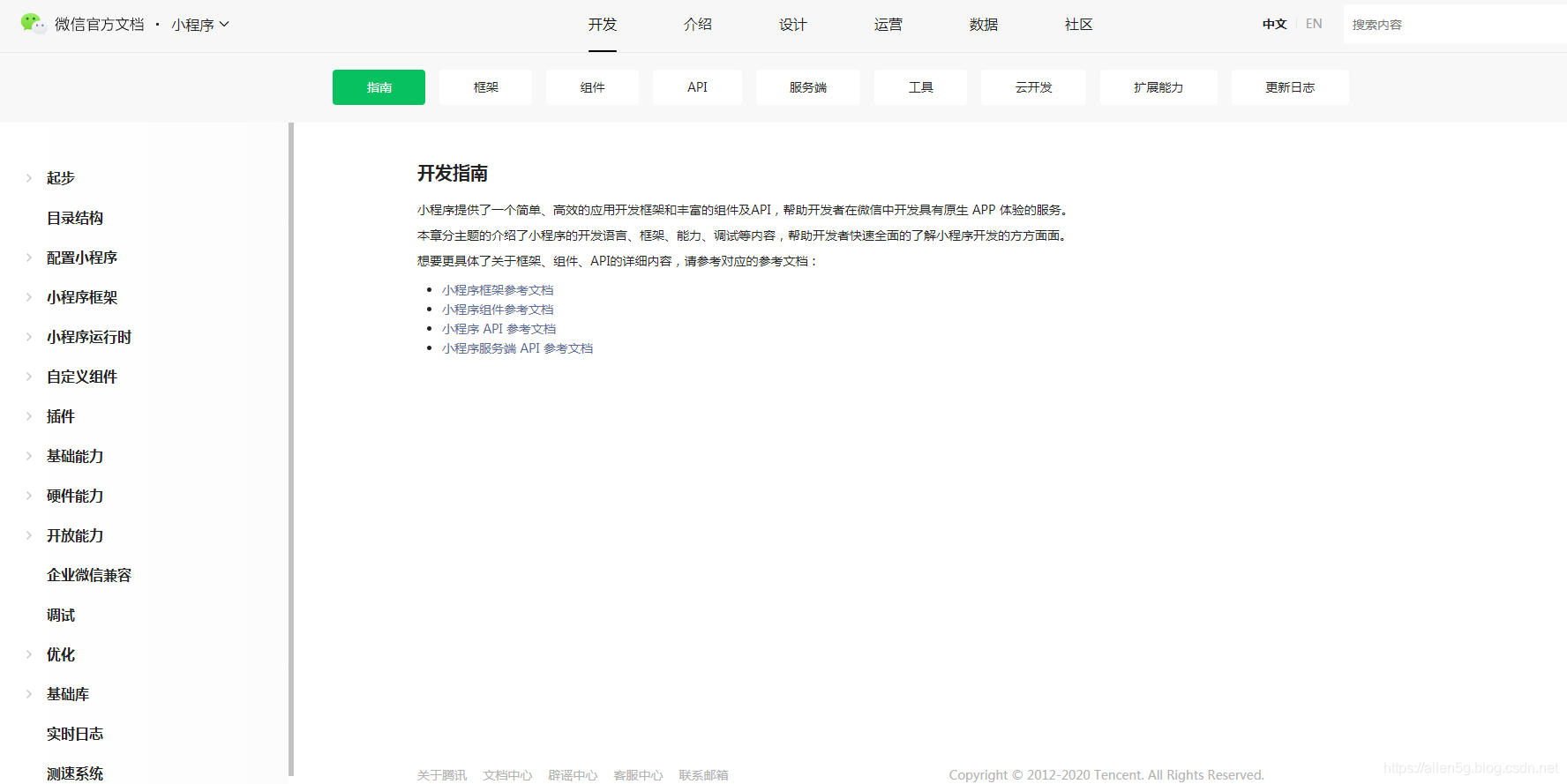Image resolution: width=1567 pixels, height=784 pixels.
Task: Open 企业微信兼容 in the sidebar
Action: pos(89,575)
